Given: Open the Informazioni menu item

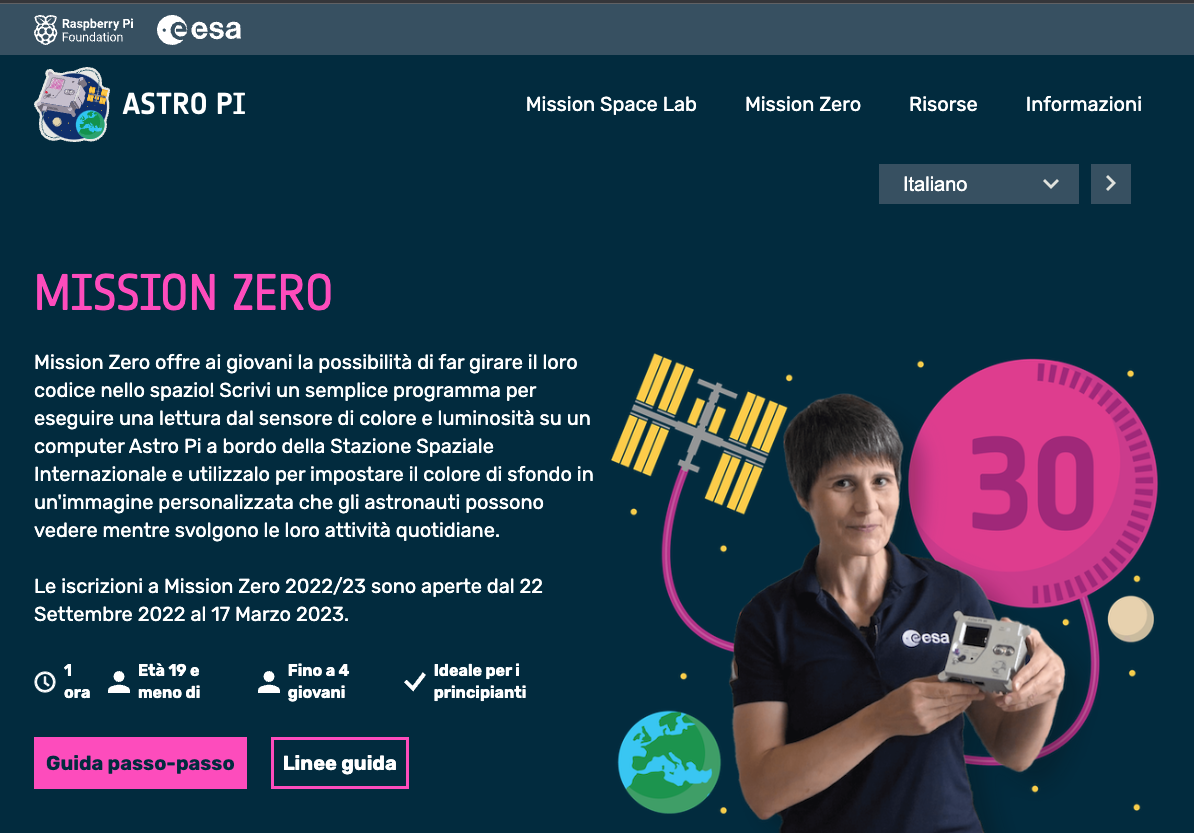Looking at the screenshot, I should point(1083,104).
